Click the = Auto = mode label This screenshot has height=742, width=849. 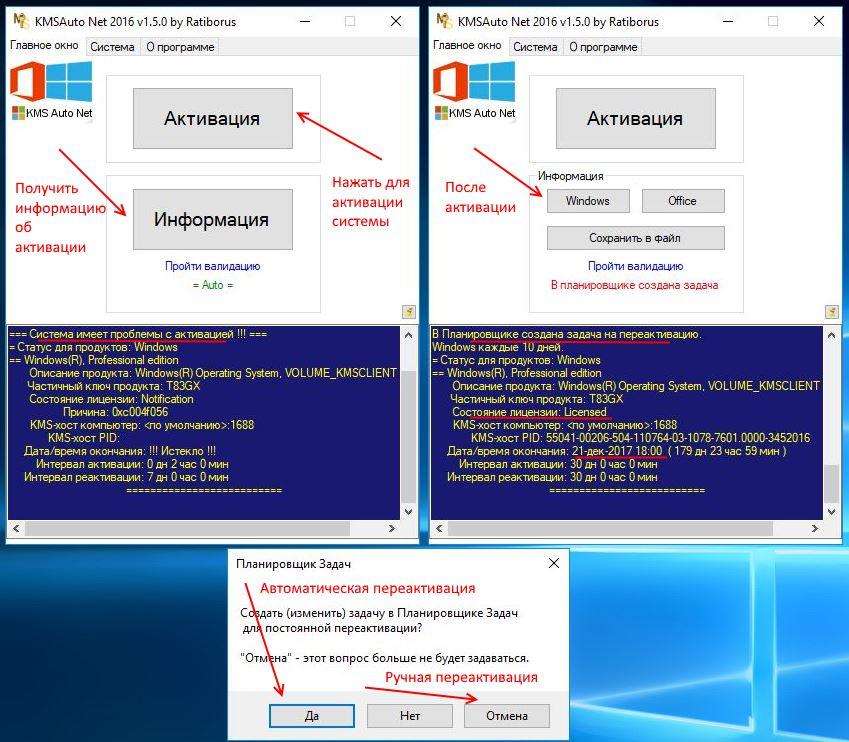(x=213, y=285)
